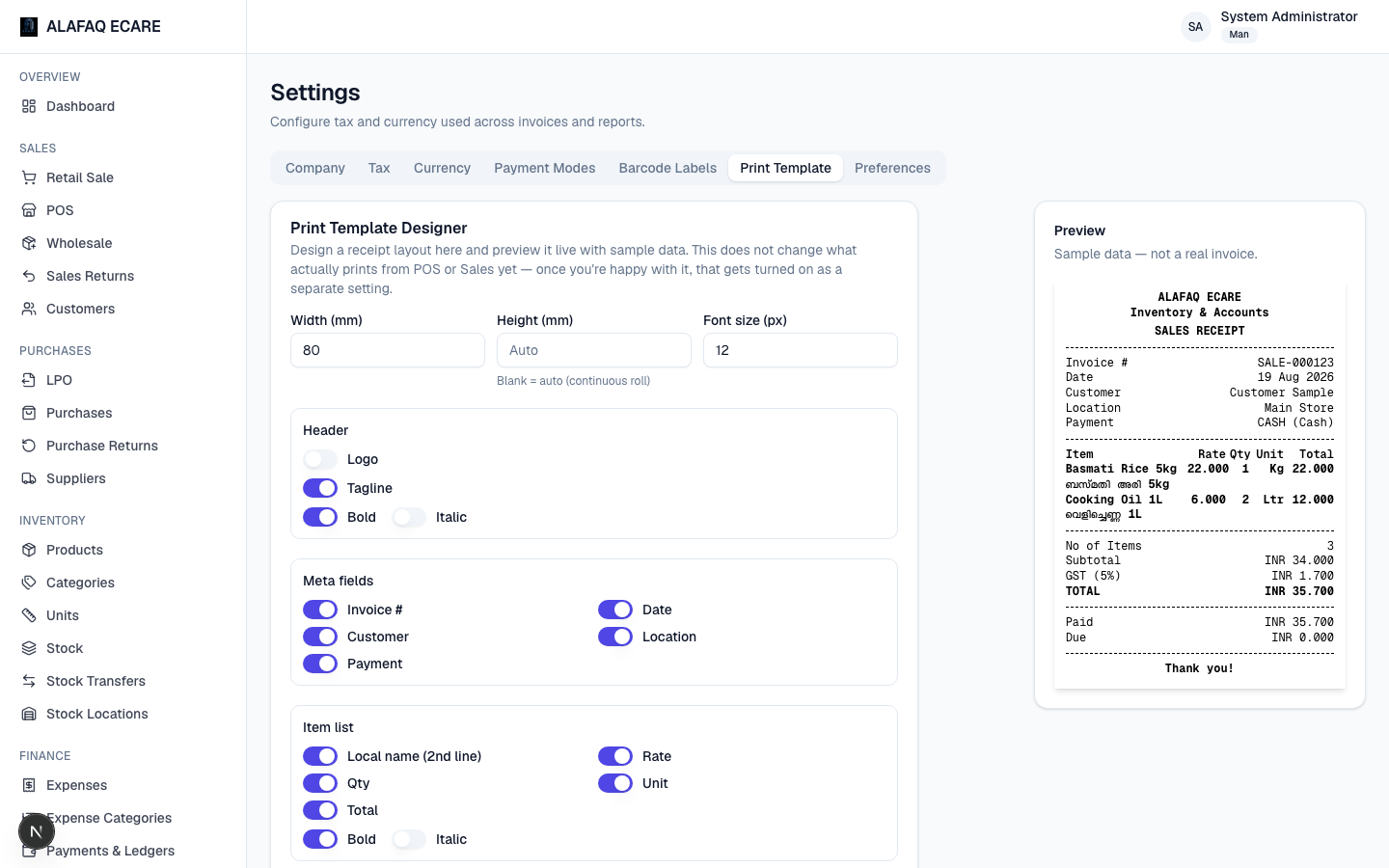The height and width of the screenshot is (868, 1389).
Task: Click the Expenses receipt icon
Action: point(29,785)
